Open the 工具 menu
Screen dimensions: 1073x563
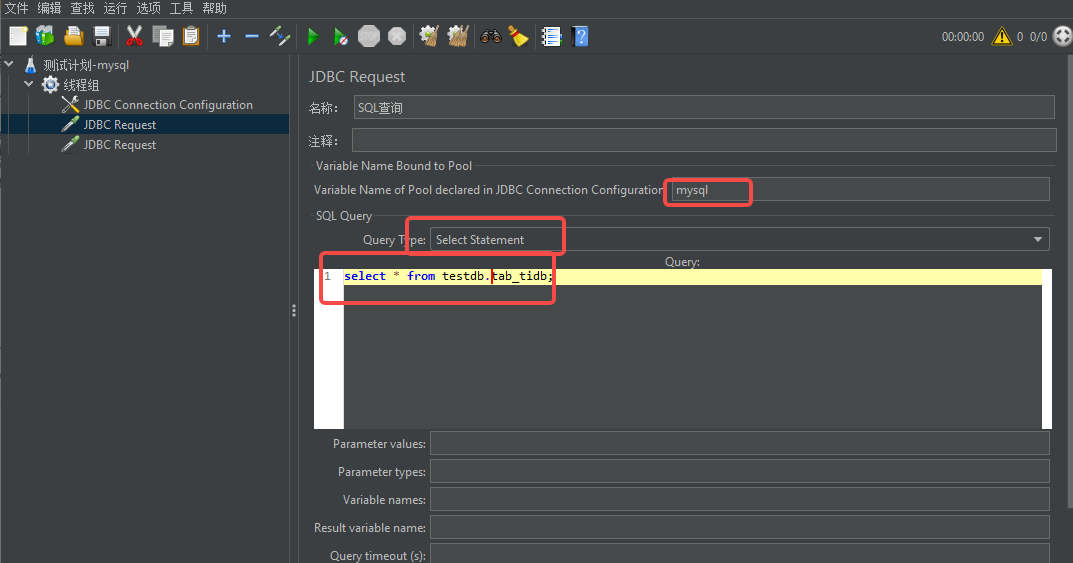coord(181,8)
